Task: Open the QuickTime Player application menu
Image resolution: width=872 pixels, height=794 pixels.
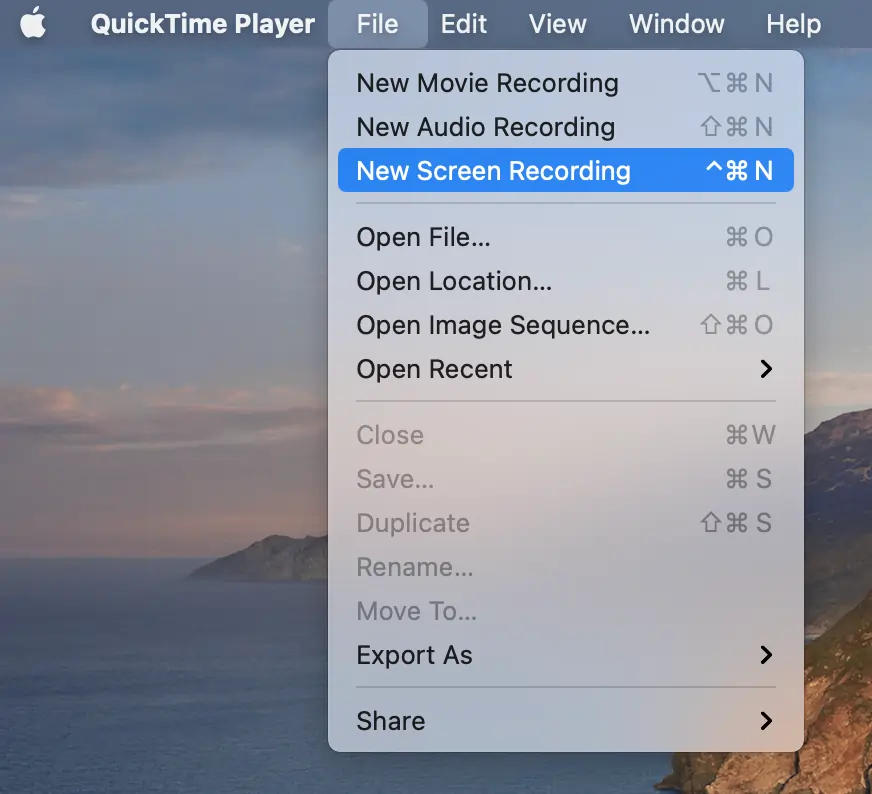Action: [202, 24]
